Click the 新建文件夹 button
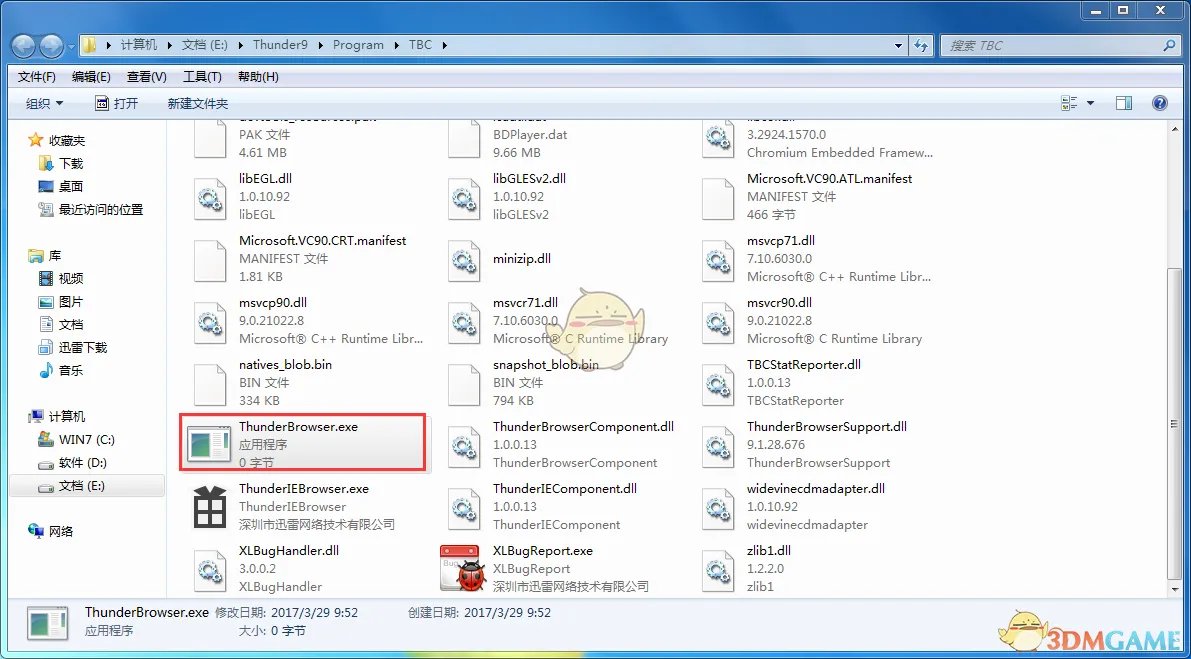Viewport: 1191px width, 659px height. 197,103
